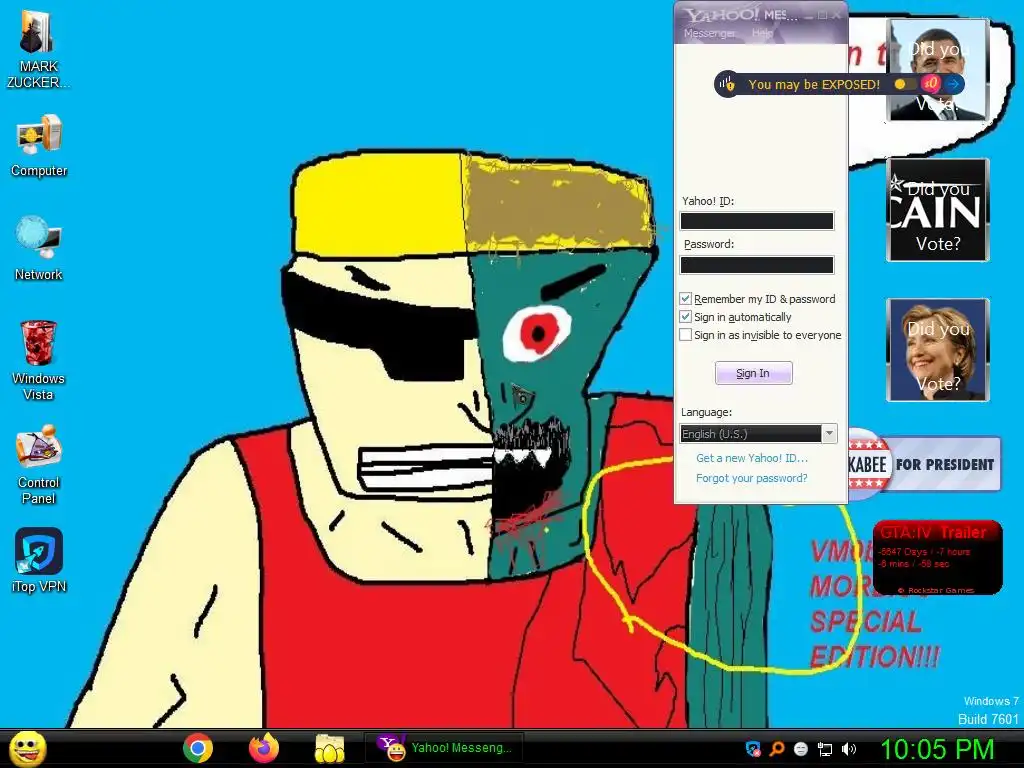Screen dimensions: 1024x768
Task: Open the Network desktop icon
Action: click(x=39, y=248)
